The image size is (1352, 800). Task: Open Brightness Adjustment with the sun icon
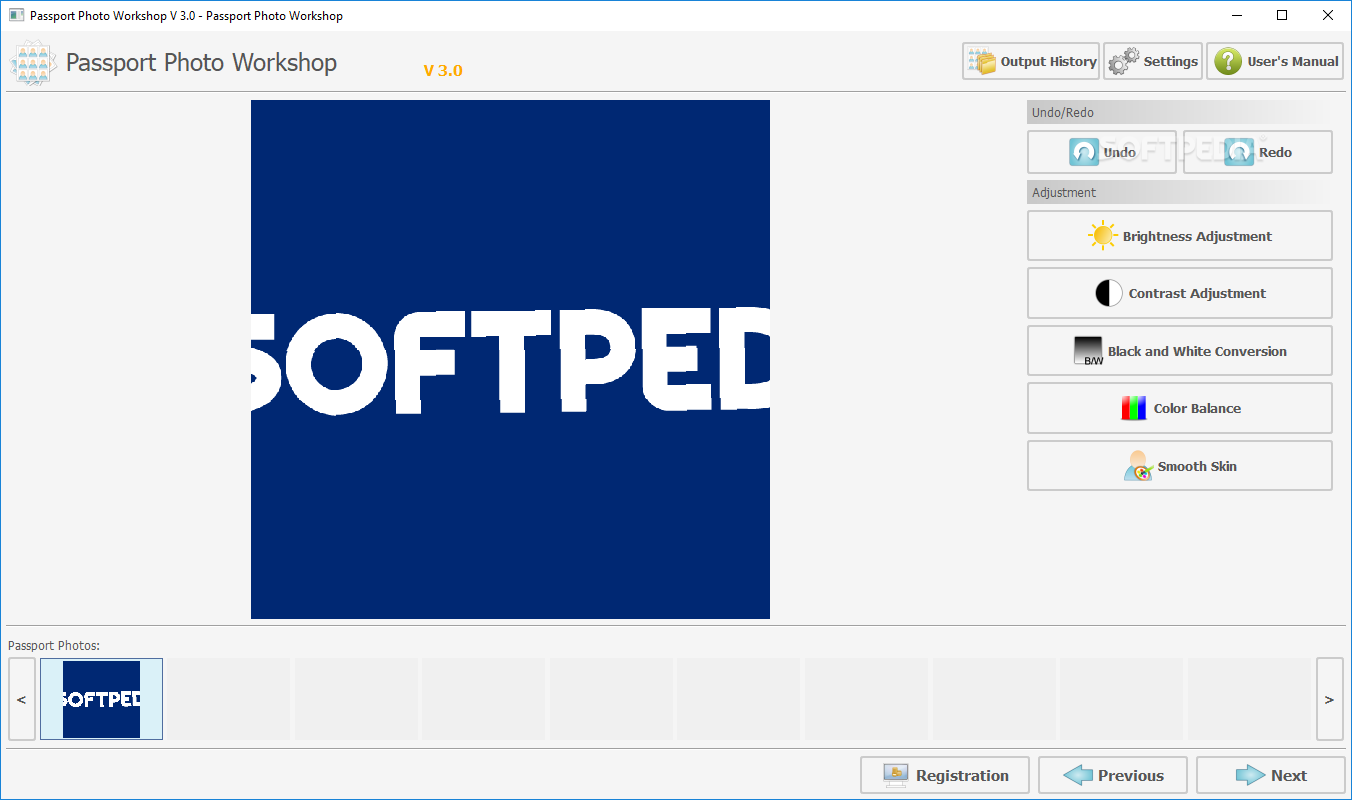[1180, 236]
